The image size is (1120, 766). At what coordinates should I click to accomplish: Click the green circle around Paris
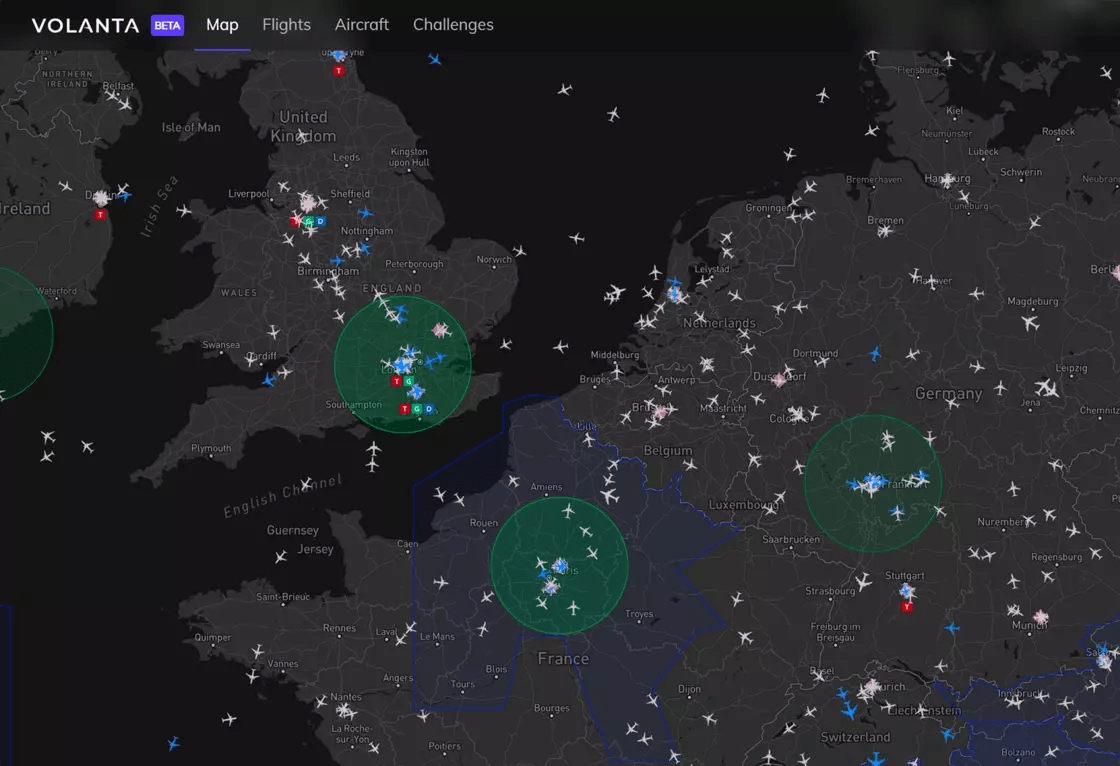559,566
